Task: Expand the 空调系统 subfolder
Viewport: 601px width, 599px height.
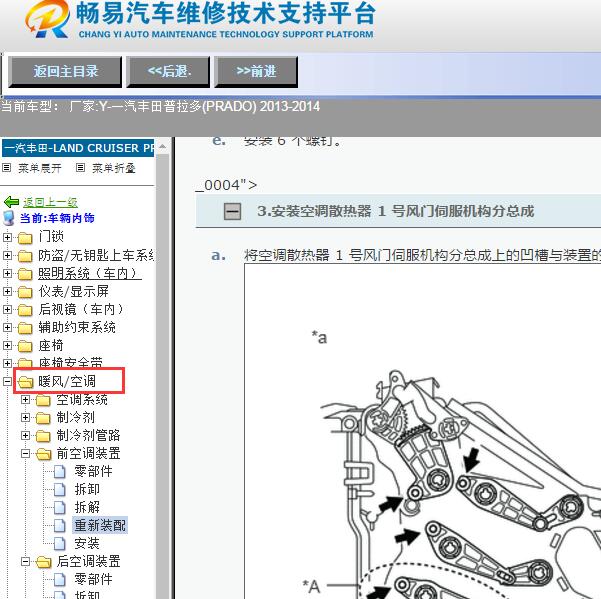Action: click(x=25, y=400)
